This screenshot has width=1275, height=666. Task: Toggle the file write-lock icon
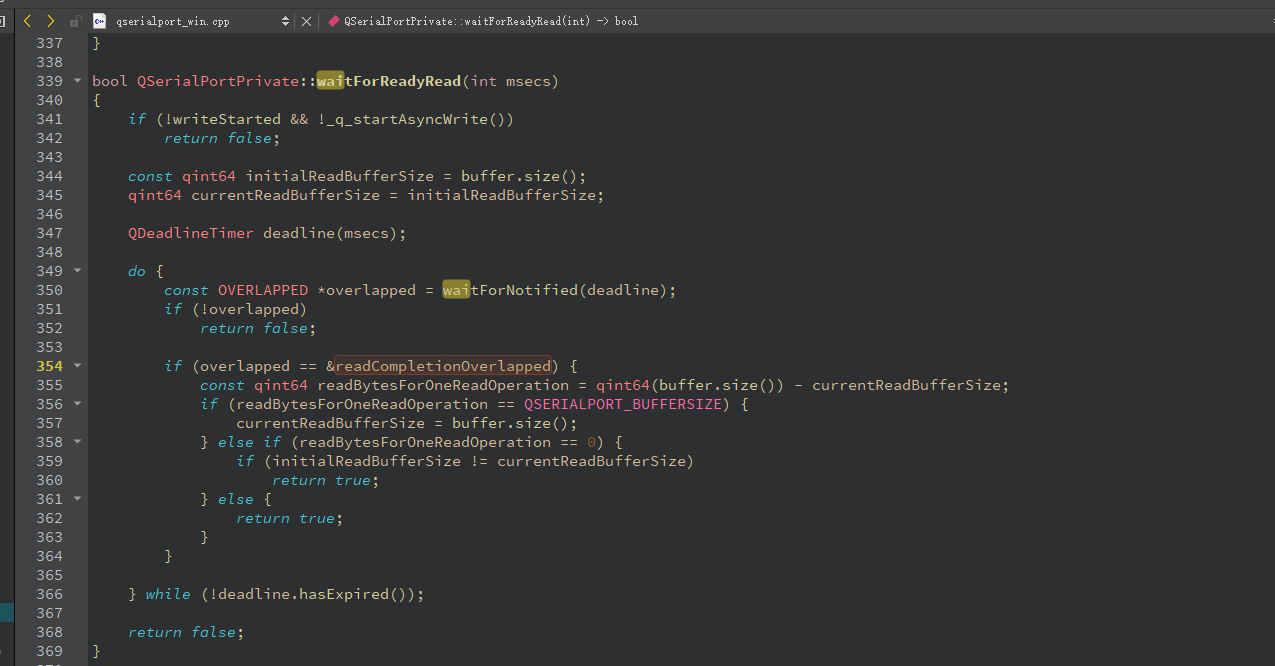[x=76, y=21]
